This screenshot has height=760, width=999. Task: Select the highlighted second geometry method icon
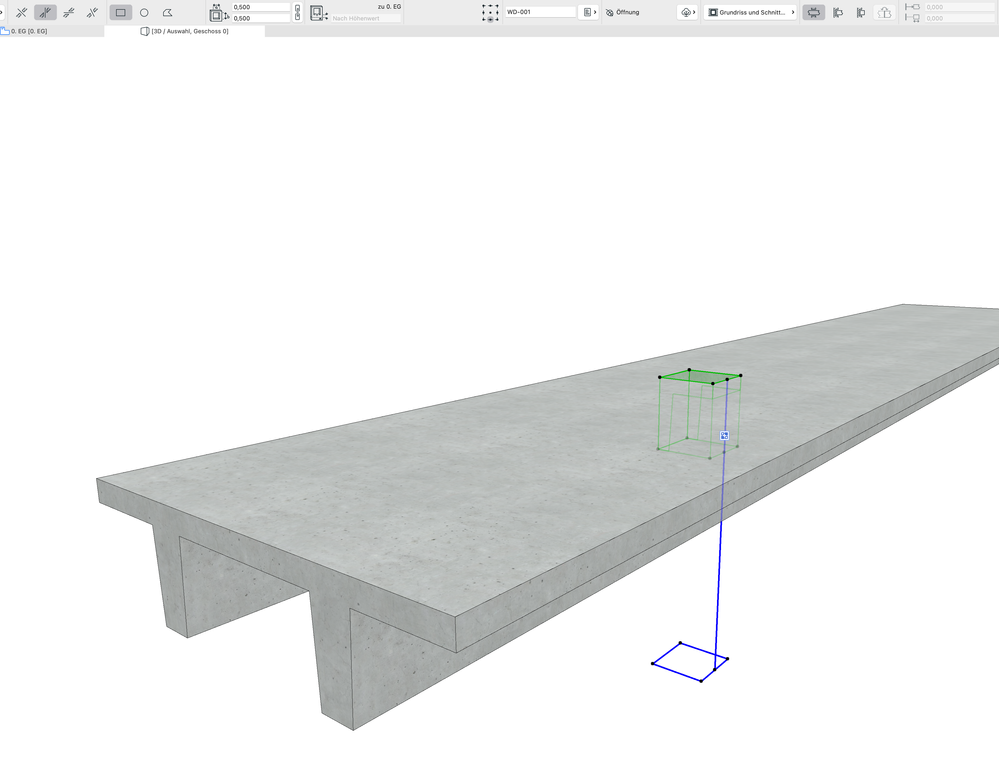click(45, 12)
